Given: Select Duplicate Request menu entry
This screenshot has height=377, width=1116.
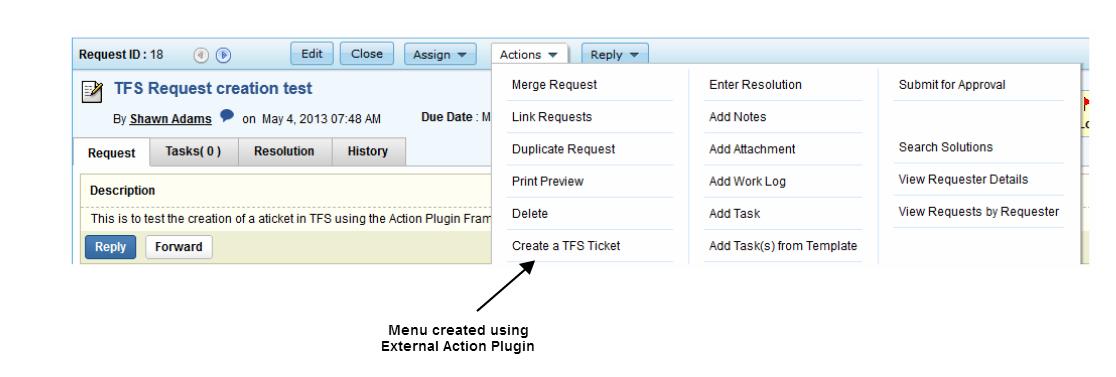Looking at the screenshot, I should tap(563, 149).
